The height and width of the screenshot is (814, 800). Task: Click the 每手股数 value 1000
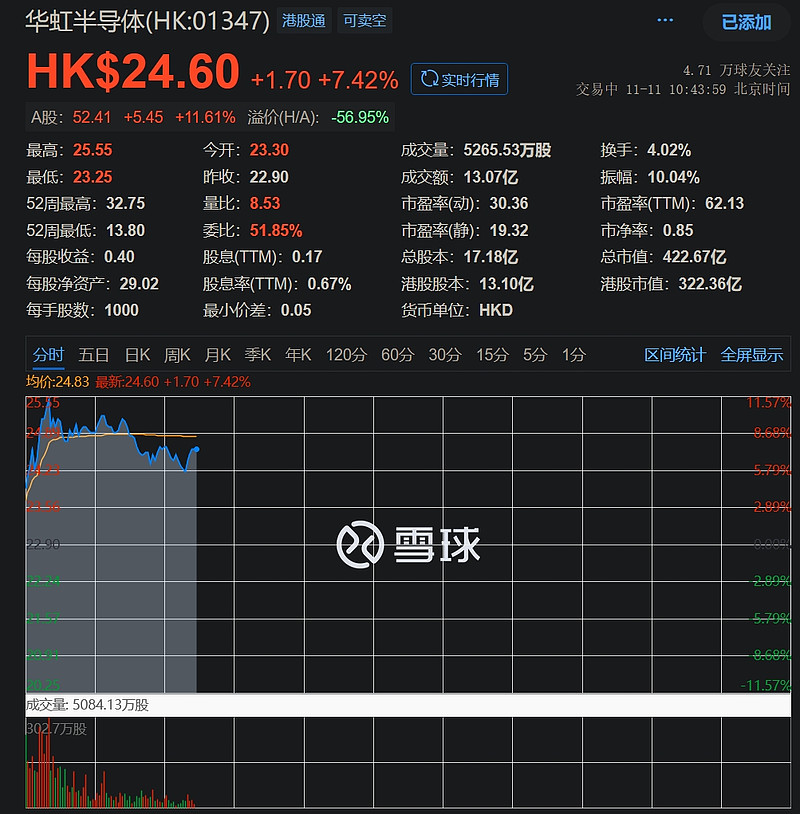121,310
